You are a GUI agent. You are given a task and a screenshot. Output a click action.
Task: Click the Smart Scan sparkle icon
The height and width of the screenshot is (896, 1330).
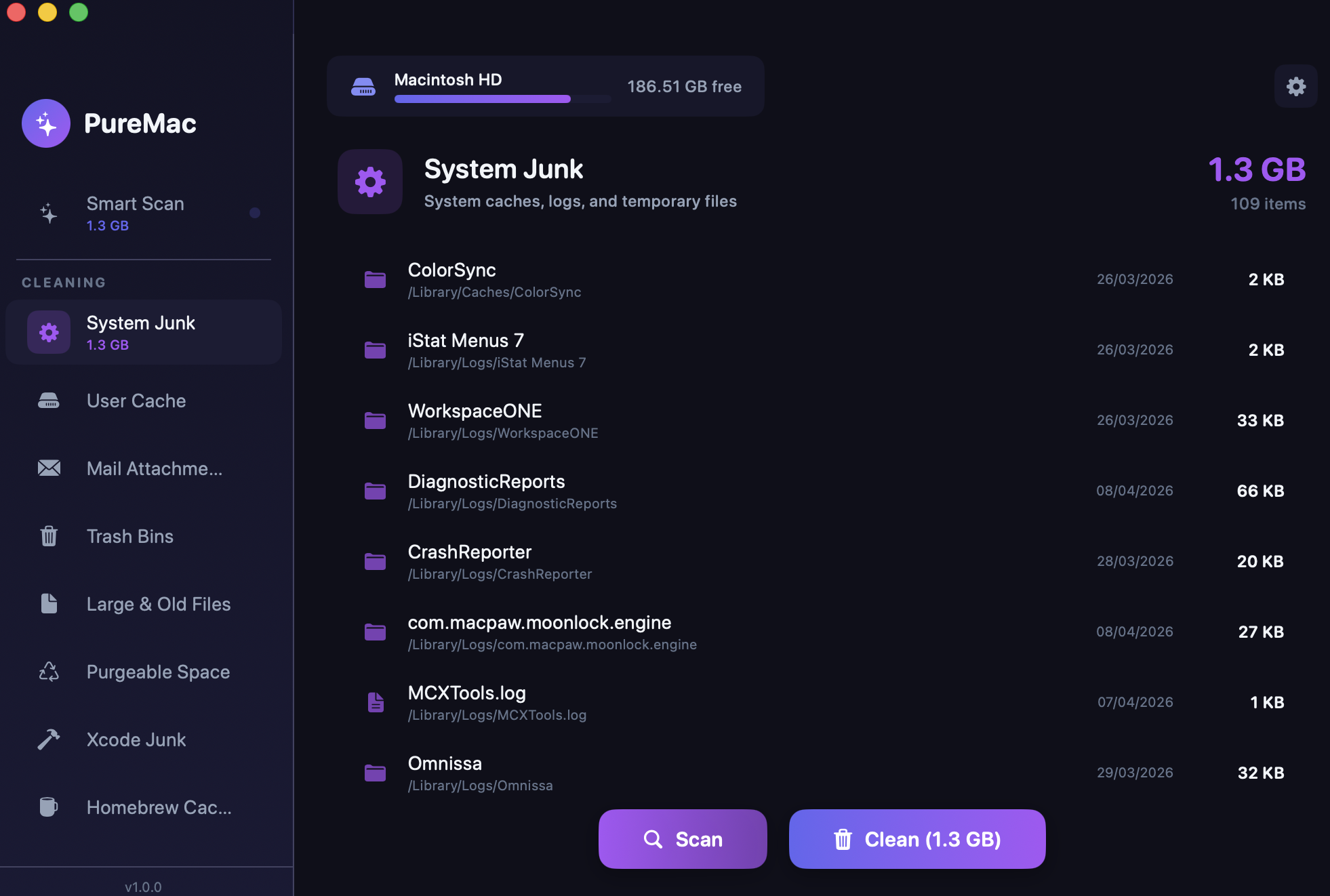click(48, 213)
